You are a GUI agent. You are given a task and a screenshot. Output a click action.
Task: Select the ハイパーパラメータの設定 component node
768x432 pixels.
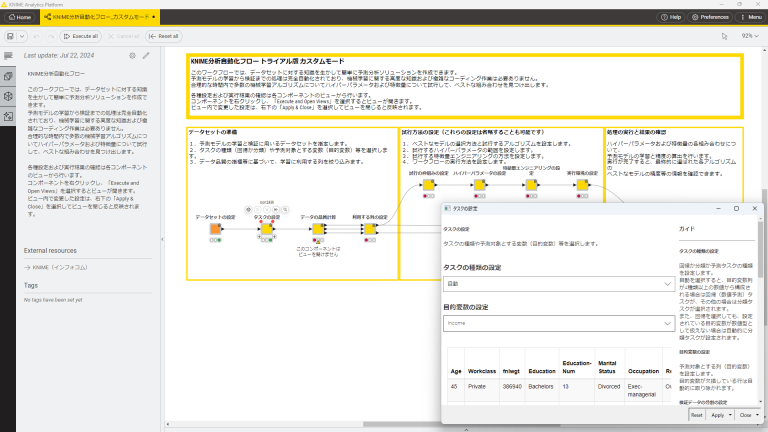coord(480,185)
